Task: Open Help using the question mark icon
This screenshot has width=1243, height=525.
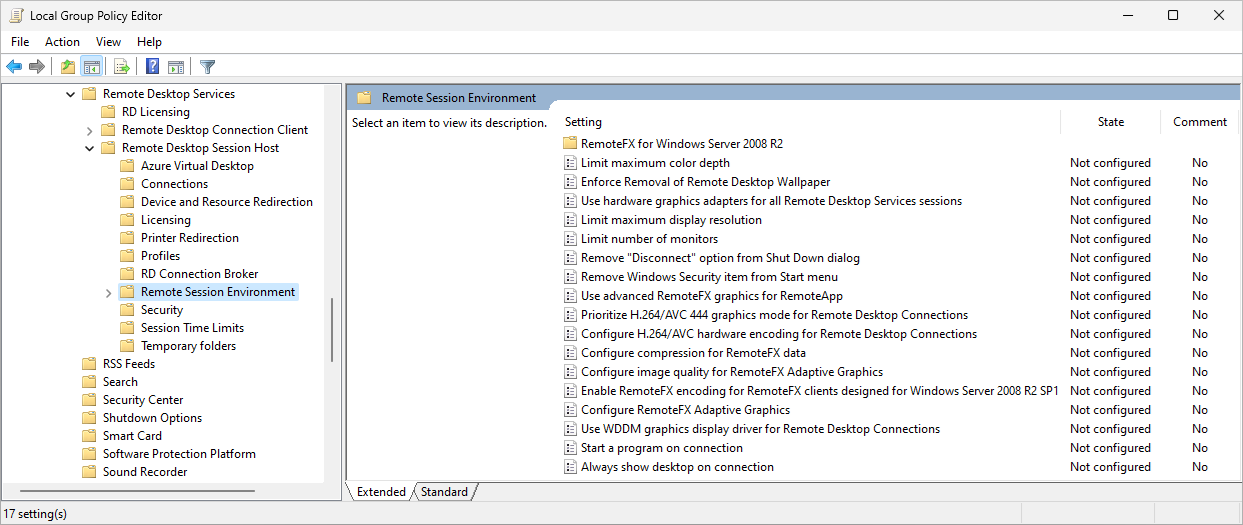Action: (152, 67)
